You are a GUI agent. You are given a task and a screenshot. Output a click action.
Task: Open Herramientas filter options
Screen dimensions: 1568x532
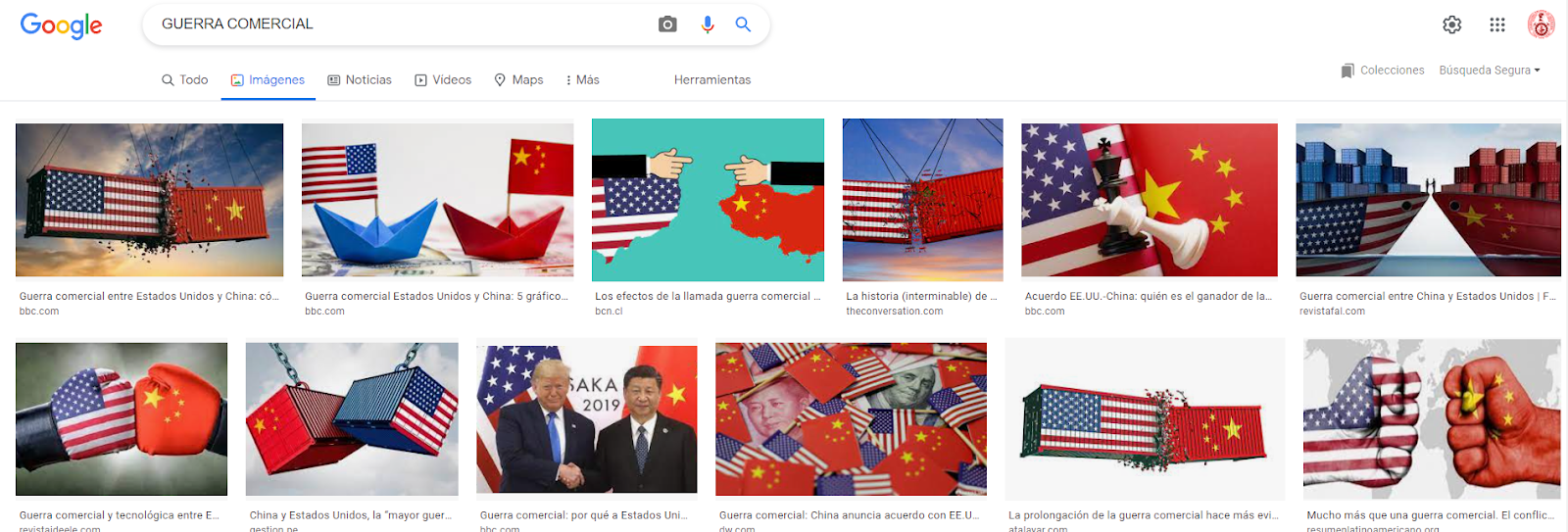click(x=712, y=80)
